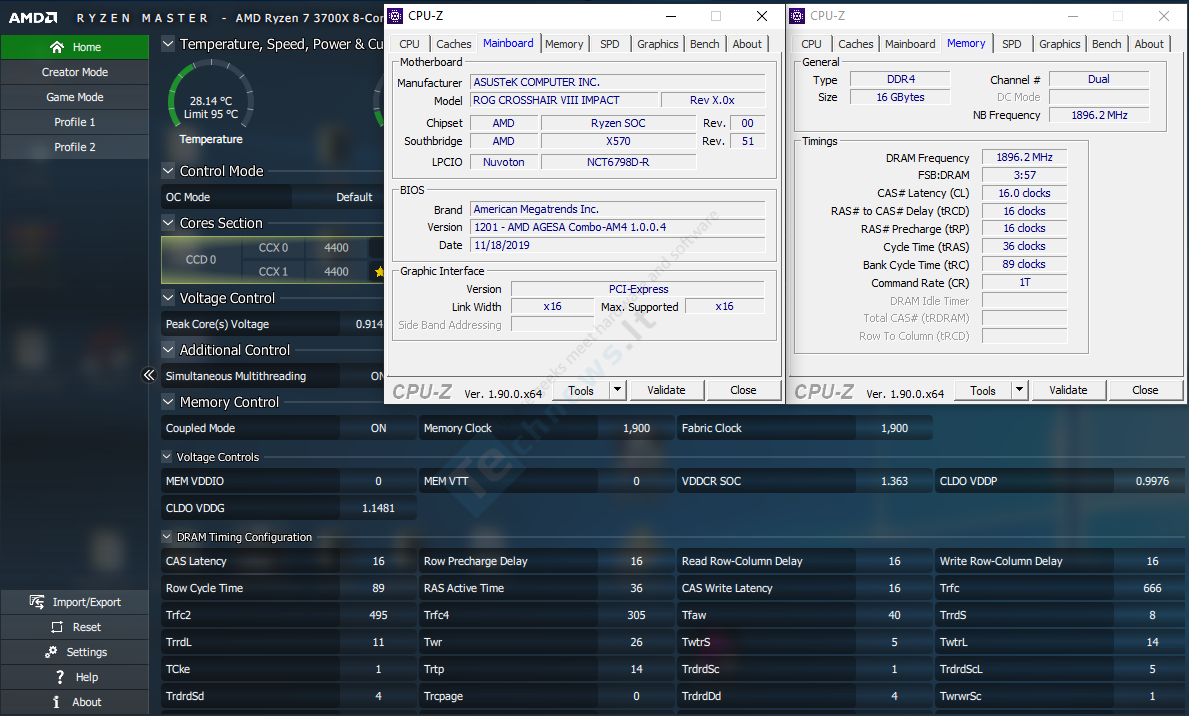This screenshot has width=1189, height=716.
Task: Collapse the sidebar with the double-chevron icon
Action: tap(149, 375)
